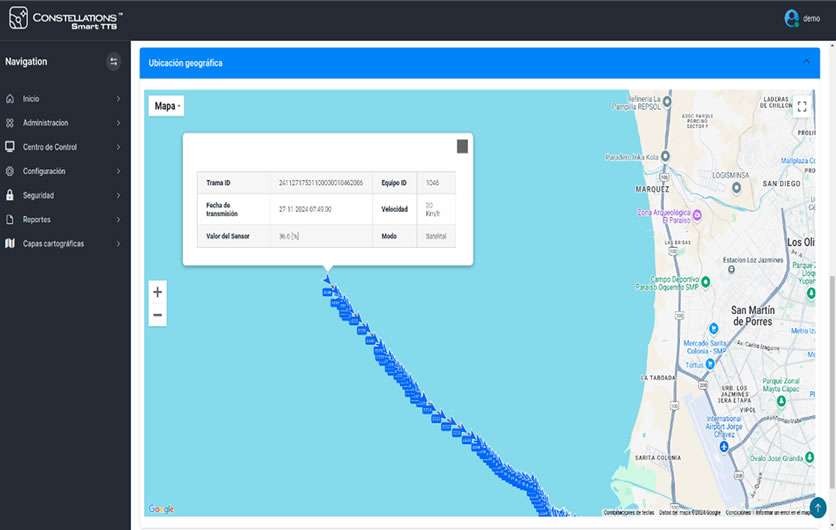Viewport: 836px width, 530px height.
Task: Click the Estacion Los Jazmines pin
Action: 731,269
